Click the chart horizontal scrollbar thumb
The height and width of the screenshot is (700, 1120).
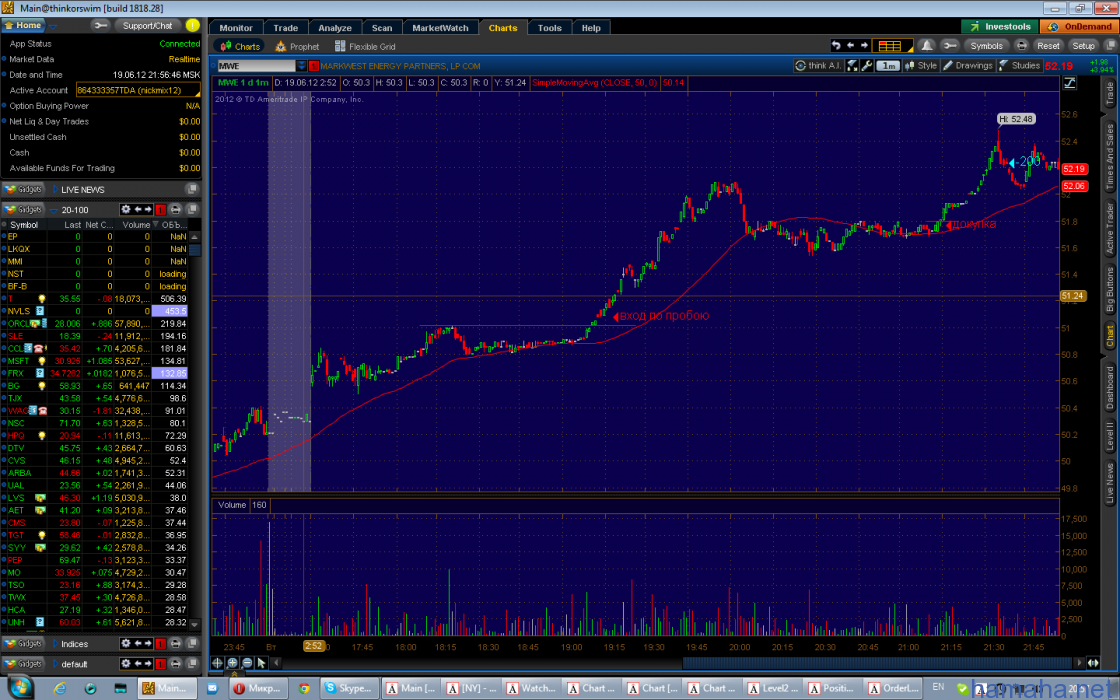[x=877, y=663]
